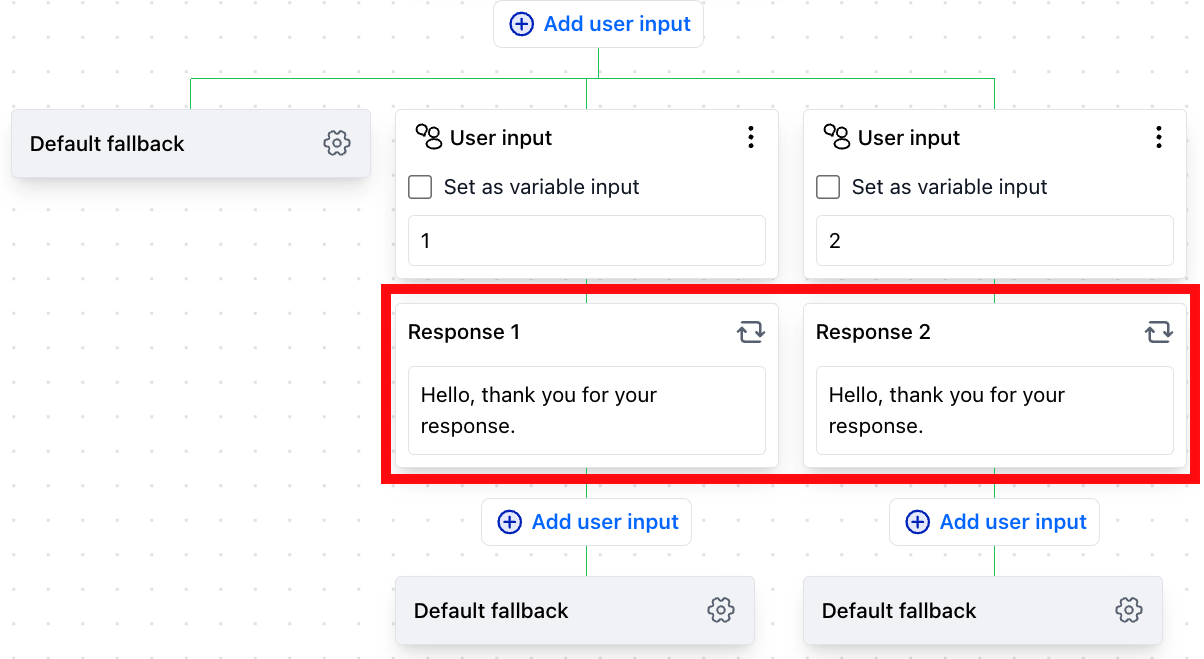Select Default fallback label under Response 1
1204x659 pixels.
coord(491,611)
